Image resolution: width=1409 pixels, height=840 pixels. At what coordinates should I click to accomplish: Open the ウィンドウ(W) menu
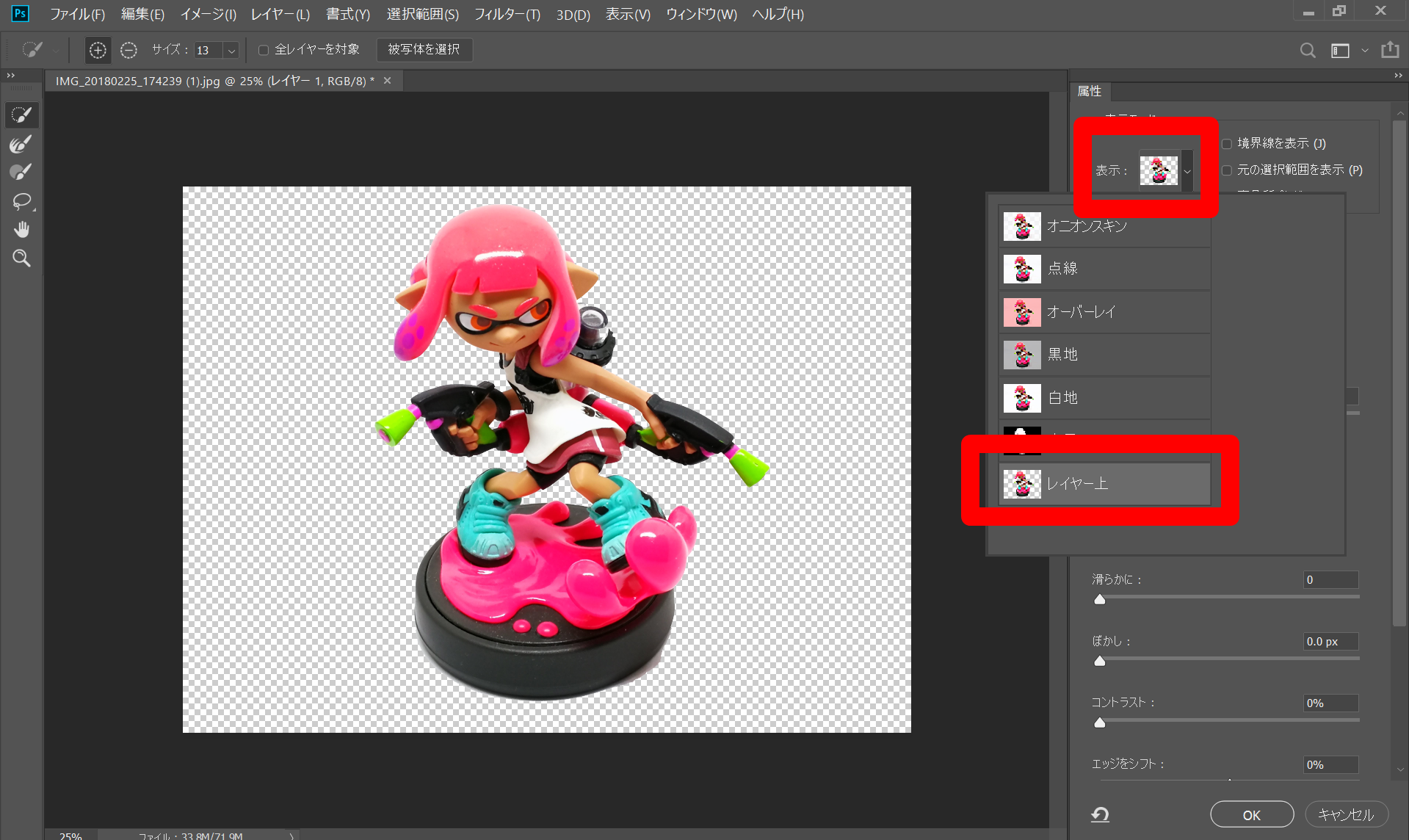701,14
